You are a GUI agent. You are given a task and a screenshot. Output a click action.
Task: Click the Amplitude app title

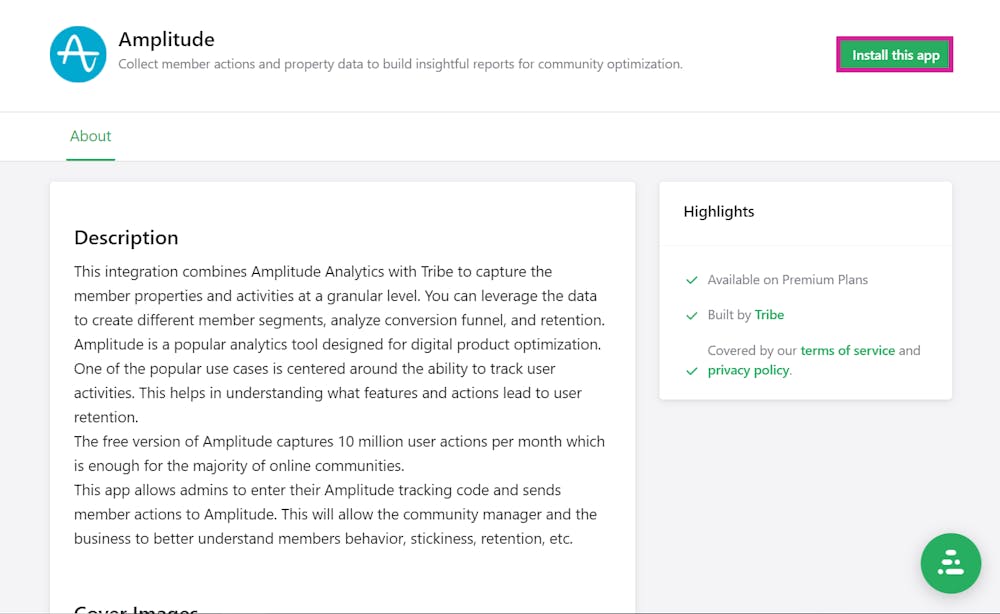pos(166,40)
